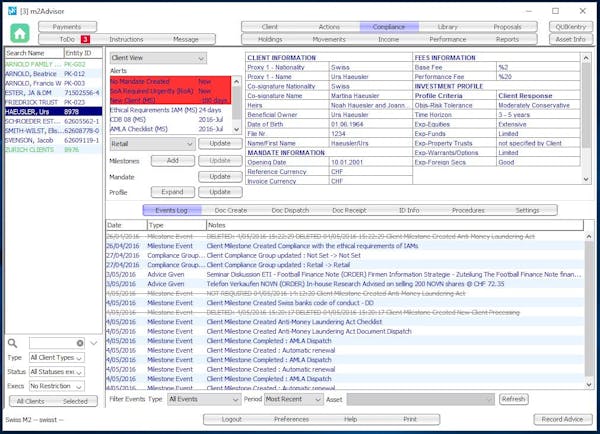The height and width of the screenshot is (434, 600).
Task: Open the Execs No Restriction dropdown
Action: [57, 386]
